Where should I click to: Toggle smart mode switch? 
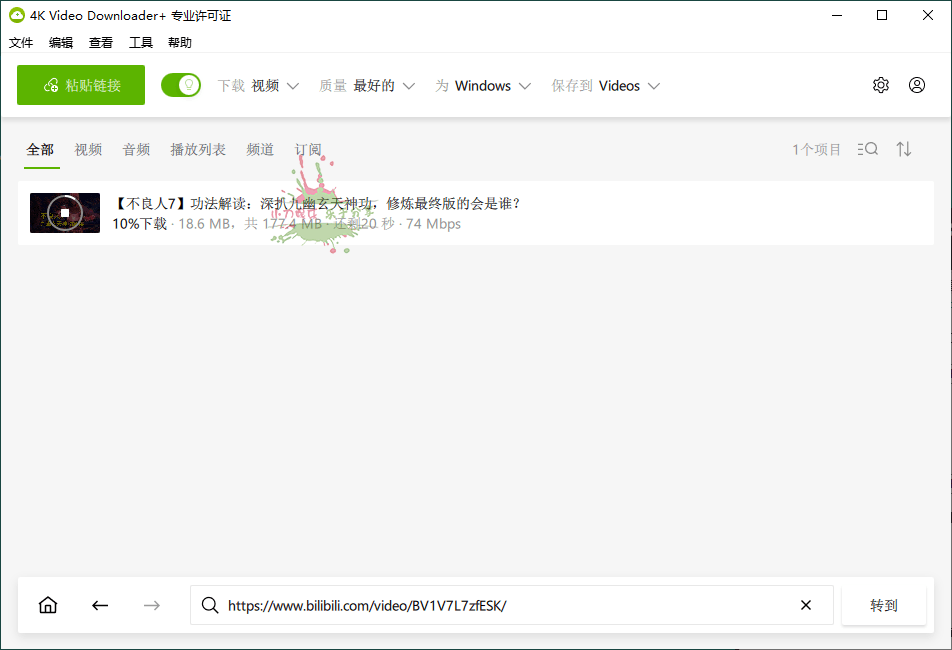181,85
